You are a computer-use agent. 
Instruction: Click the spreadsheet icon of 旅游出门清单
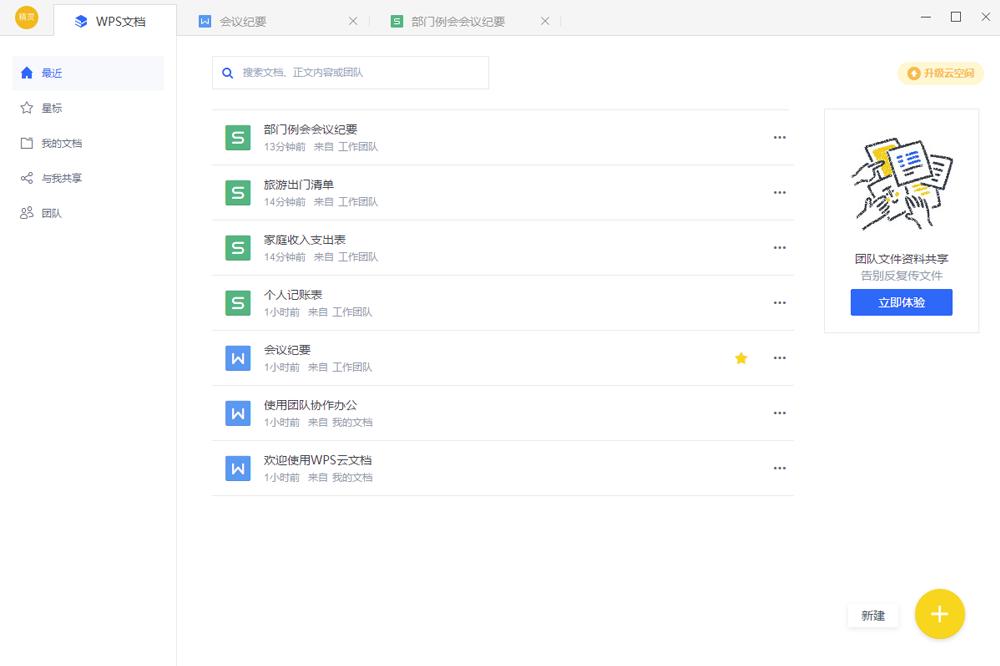(x=238, y=193)
